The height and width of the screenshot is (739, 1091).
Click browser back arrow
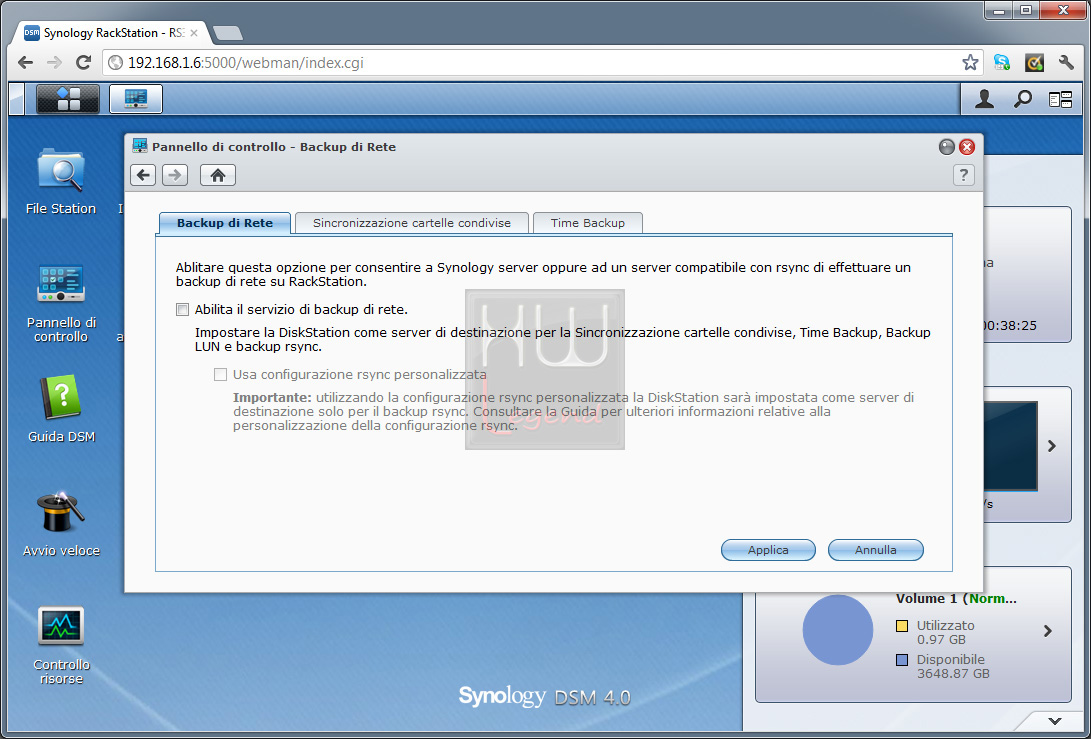tap(26, 63)
